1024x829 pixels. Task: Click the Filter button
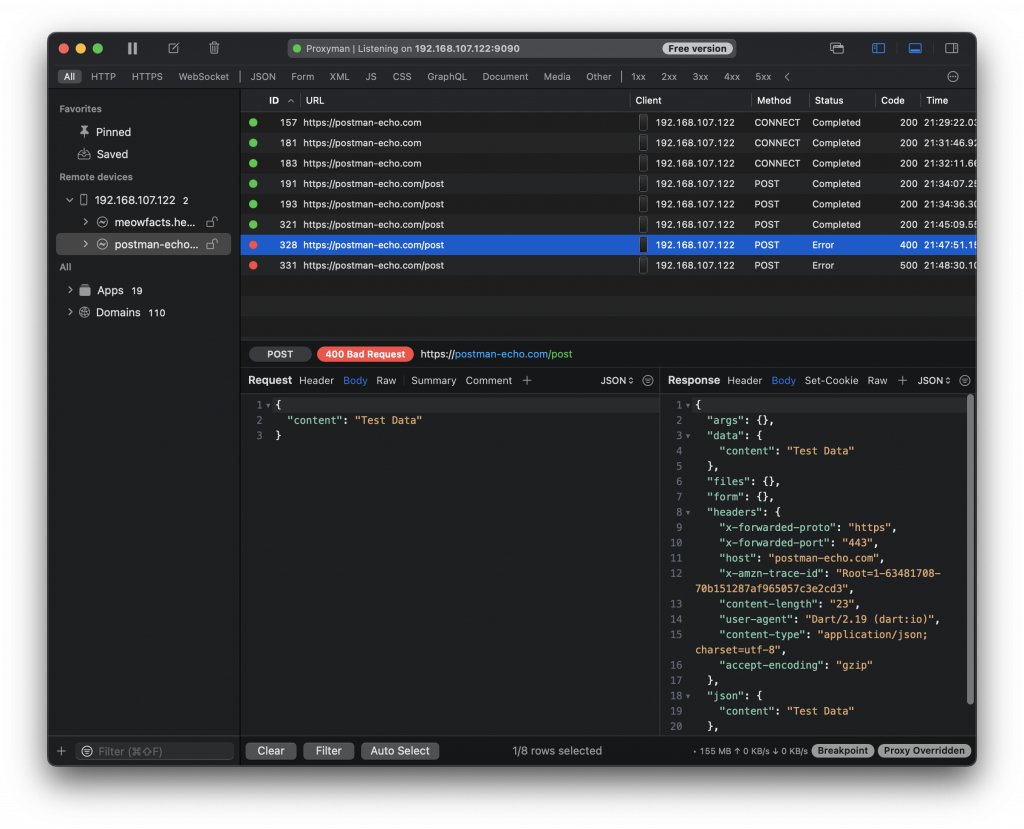click(x=328, y=751)
